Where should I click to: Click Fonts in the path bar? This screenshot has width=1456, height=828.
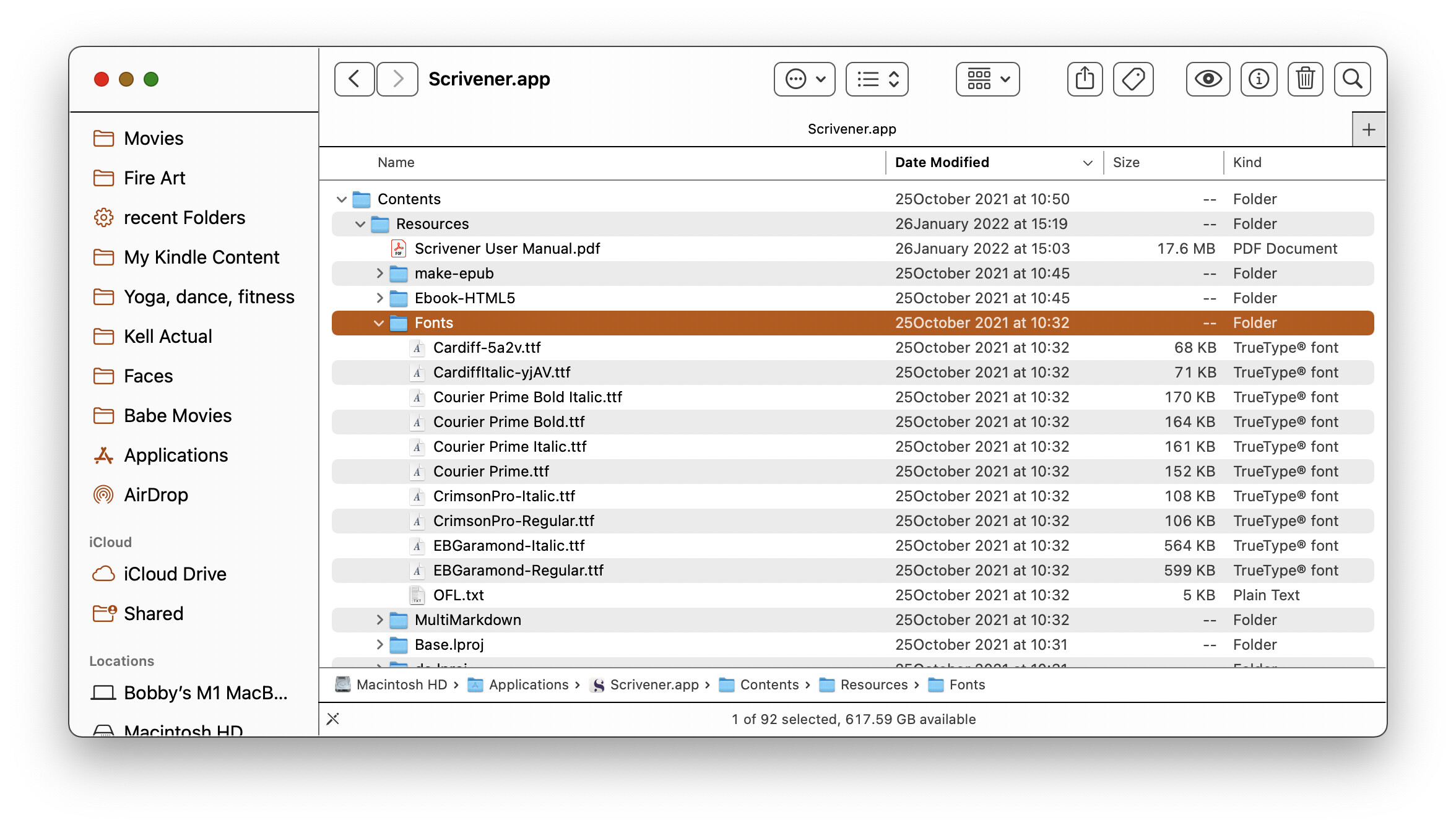pos(956,684)
